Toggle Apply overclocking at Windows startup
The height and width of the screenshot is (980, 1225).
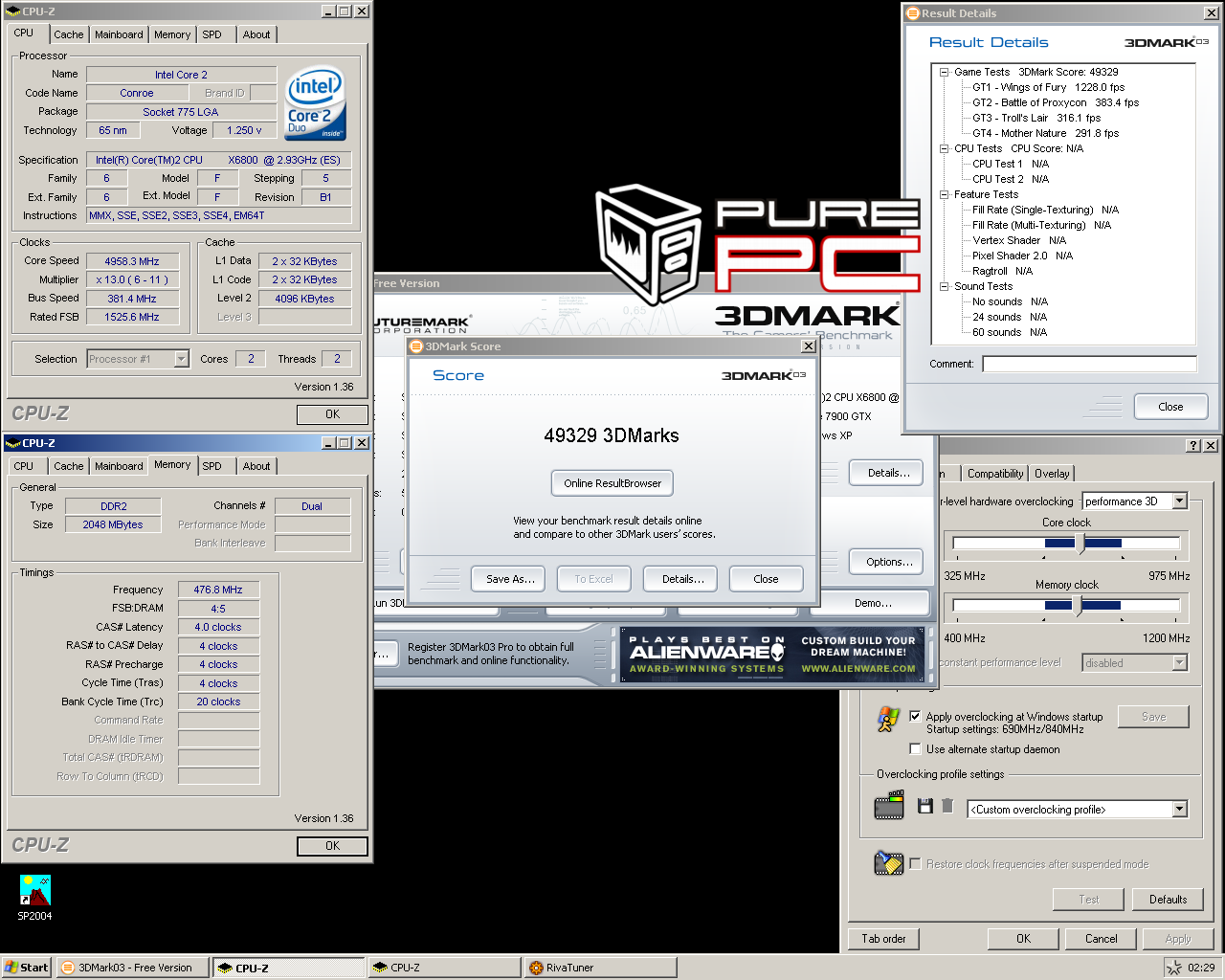coord(915,716)
